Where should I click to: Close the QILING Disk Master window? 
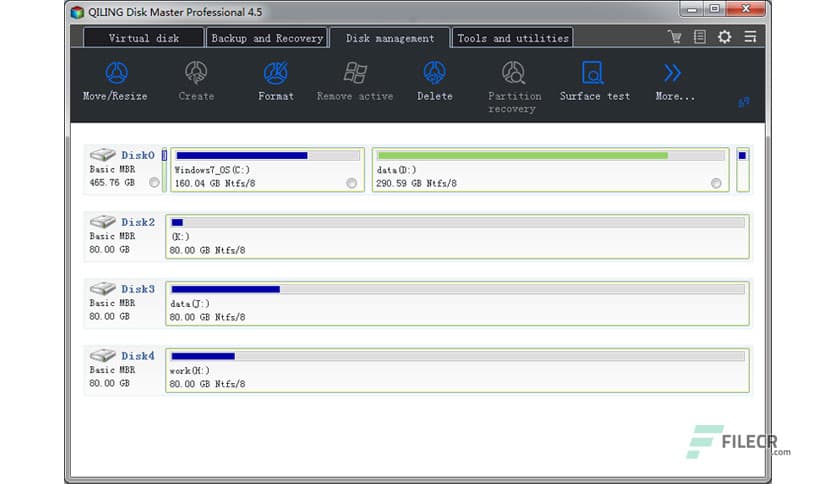click(x=746, y=9)
